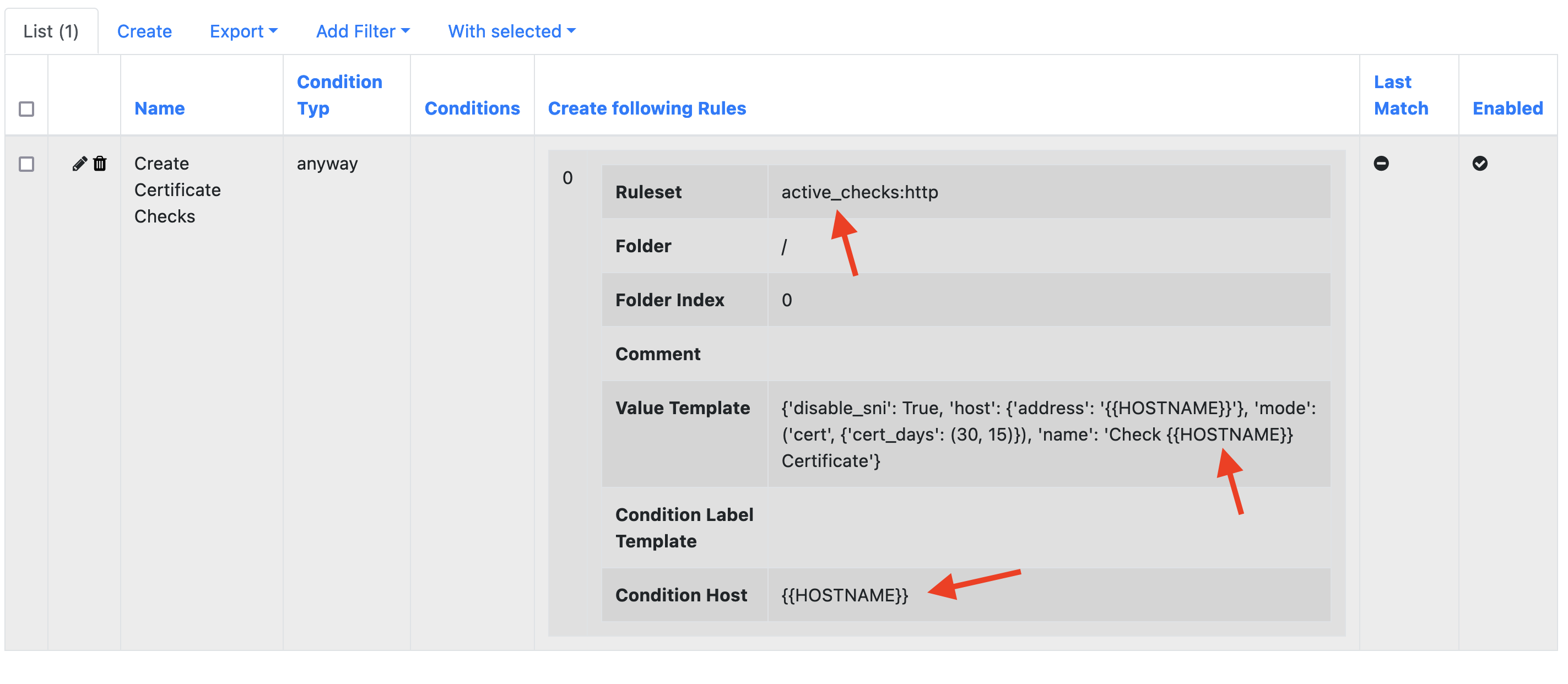The height and width of the screenshot is (684, 1568).
Task: Click the pencil edit icon for the rule
Action: tap(79, 164)
